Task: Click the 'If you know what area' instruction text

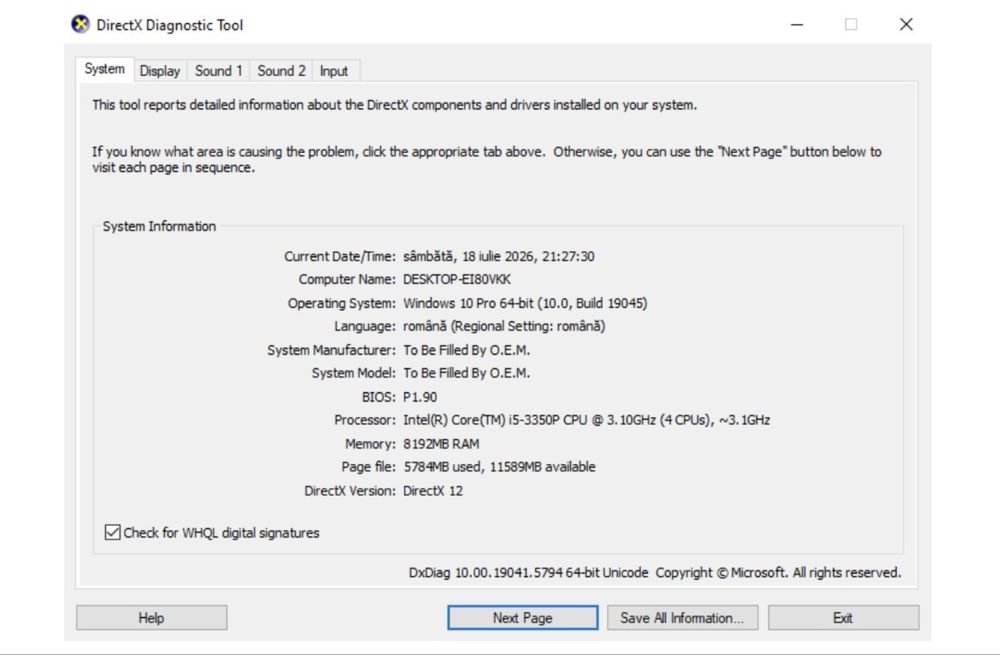Action: 487,159
